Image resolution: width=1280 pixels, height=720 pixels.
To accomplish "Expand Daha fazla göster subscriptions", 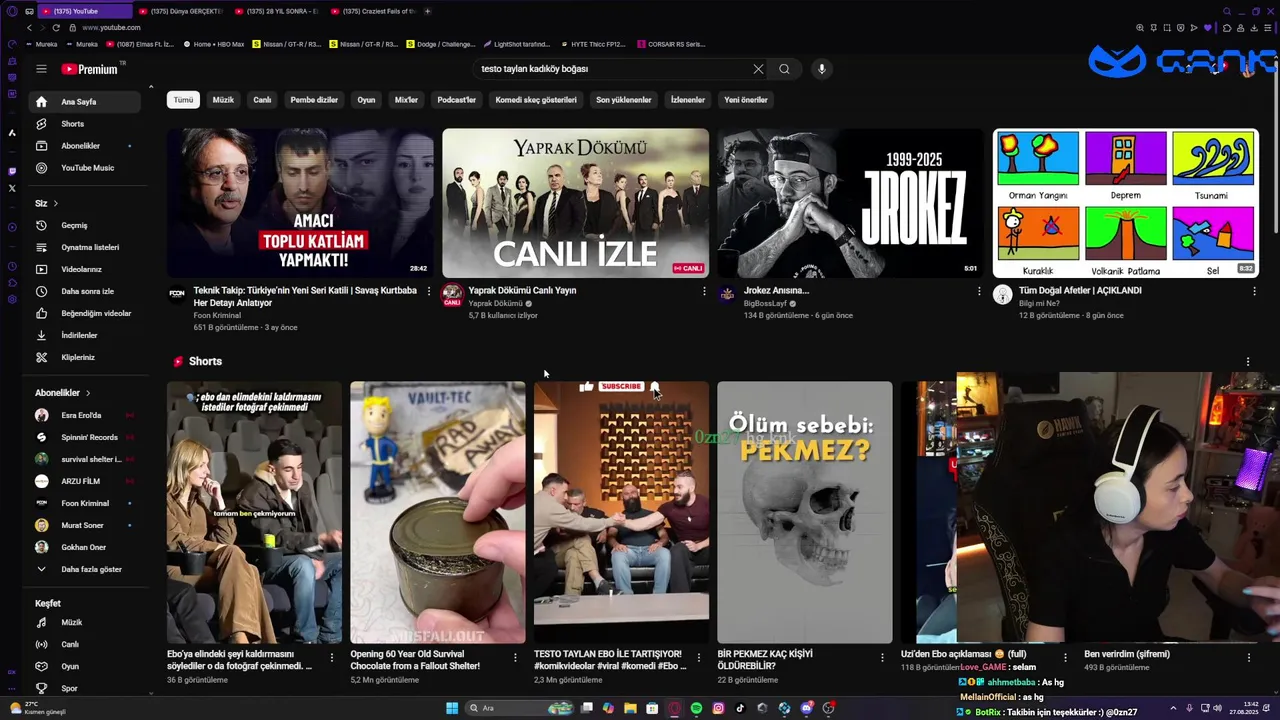I will tap(84, 569).
